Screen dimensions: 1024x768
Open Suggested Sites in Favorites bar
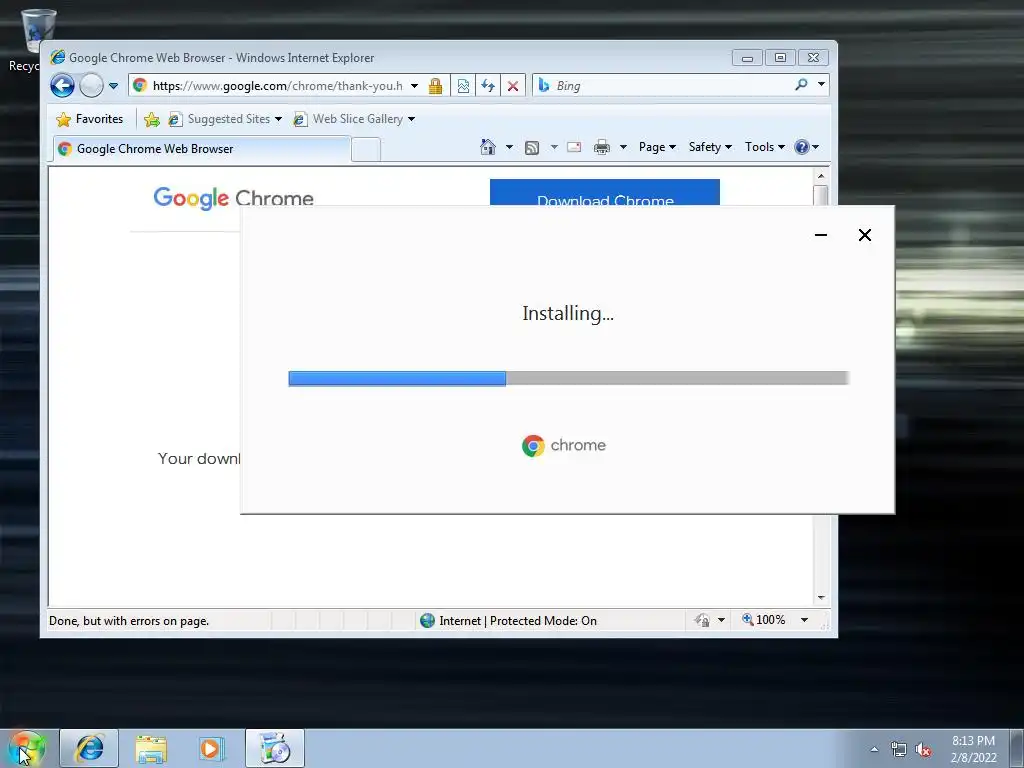point(225,119)
